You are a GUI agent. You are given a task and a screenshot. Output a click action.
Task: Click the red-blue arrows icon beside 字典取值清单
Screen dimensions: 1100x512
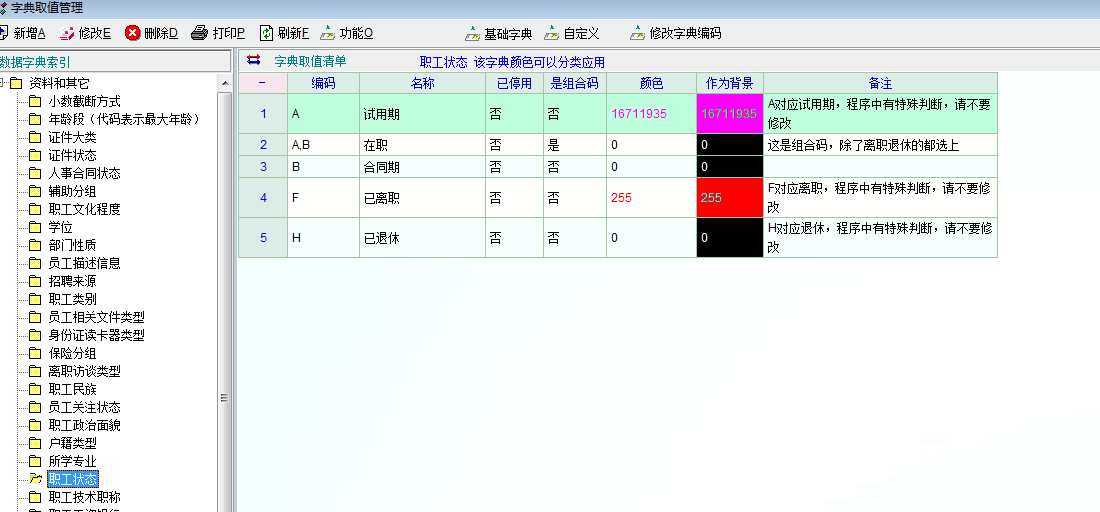pos(253,60)
